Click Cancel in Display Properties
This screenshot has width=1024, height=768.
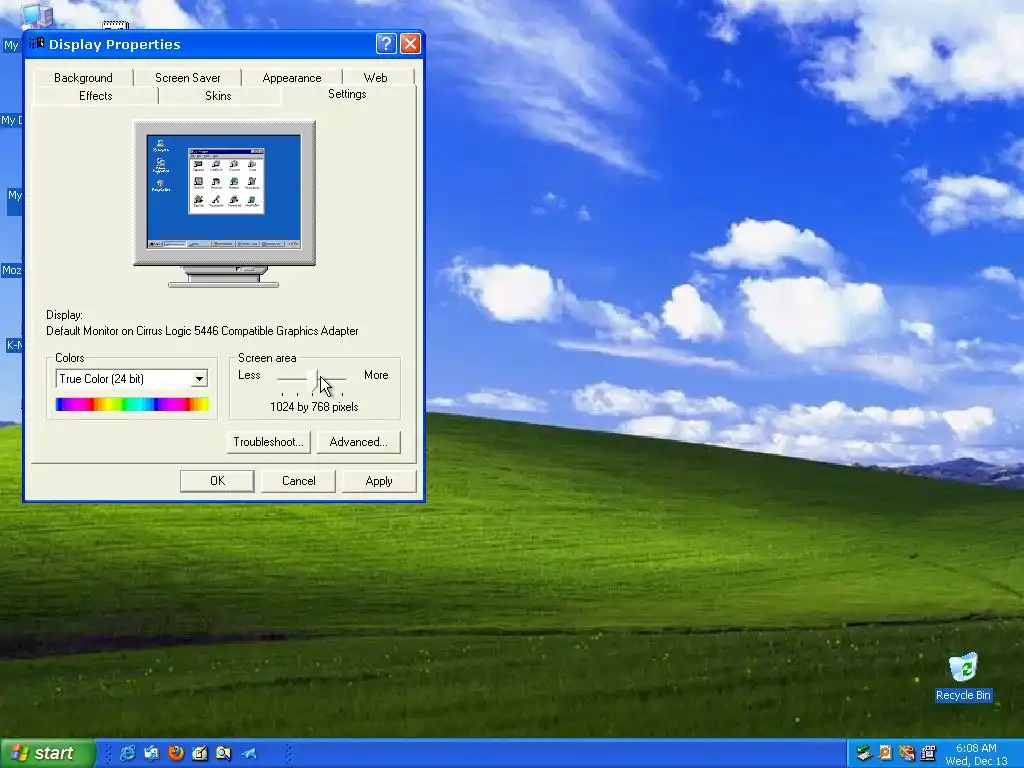click(x=298, y=481)
